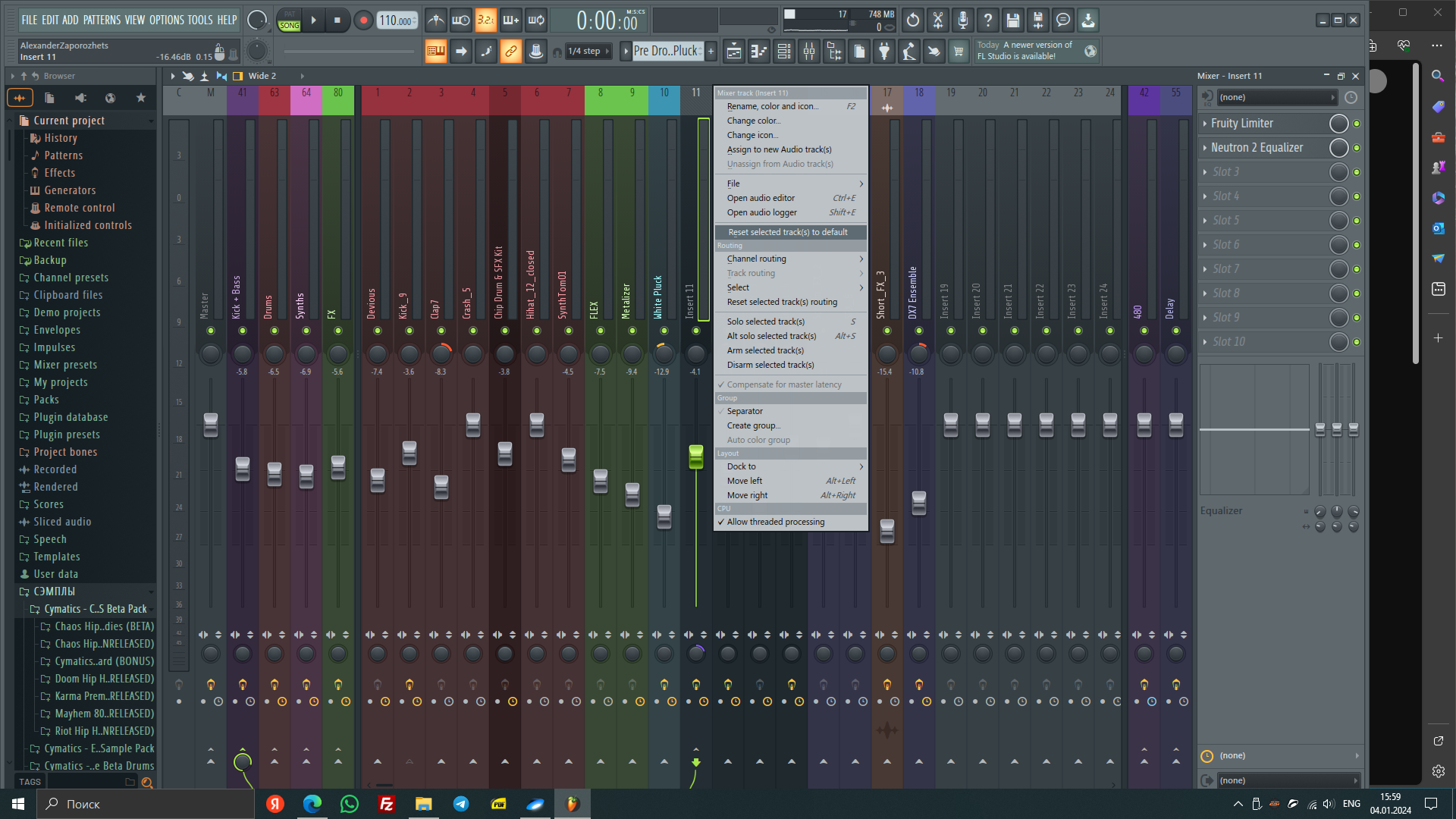Open the Piano roll window icon

(758, 52)
